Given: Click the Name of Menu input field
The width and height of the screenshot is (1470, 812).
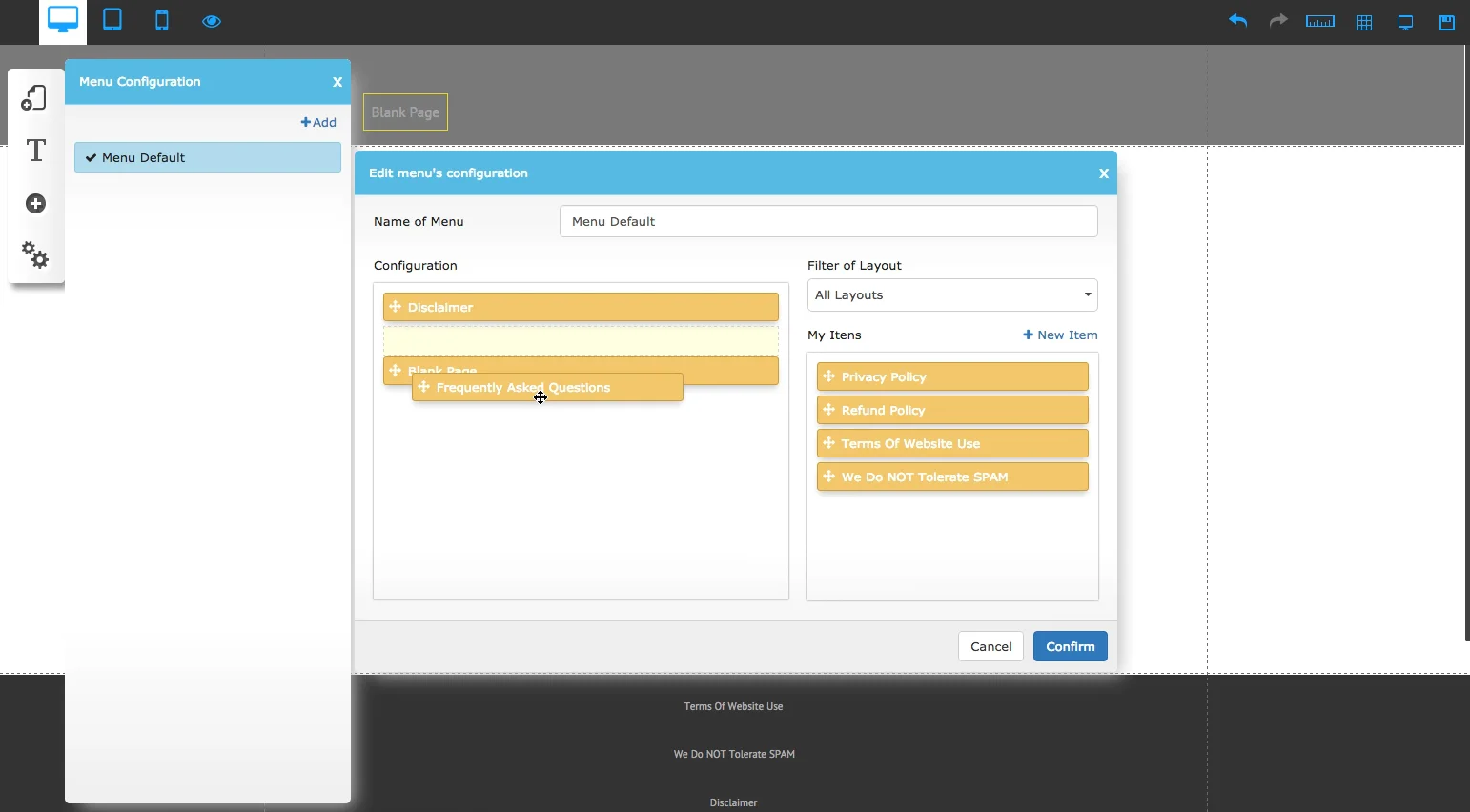Looking at the screenshot, I should pyautogui.click(x=828, y=221).
